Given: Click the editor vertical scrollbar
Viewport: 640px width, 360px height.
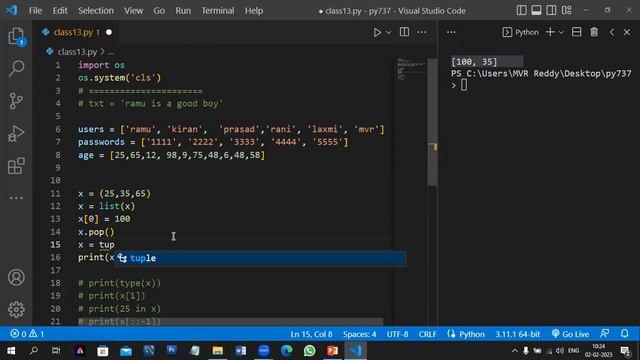Looking at the screenshot, I should (x=432, y=122).
